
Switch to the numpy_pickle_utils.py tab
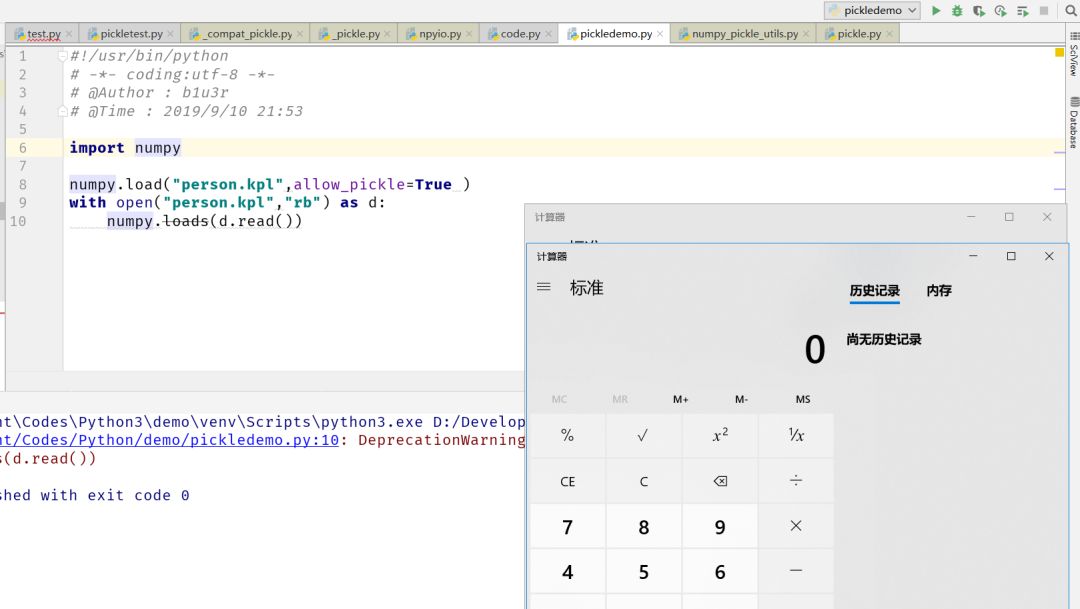click(744, 33)
